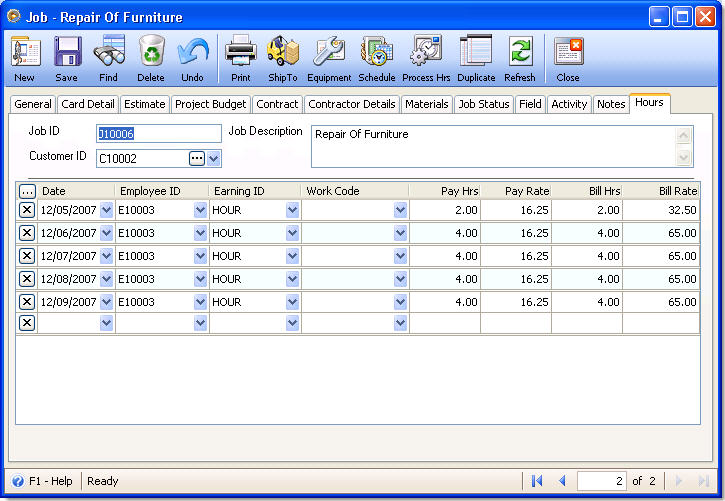Select the 32.50 Bill Rate cell
The image size is (725, 501).
[x=661, y=210]
